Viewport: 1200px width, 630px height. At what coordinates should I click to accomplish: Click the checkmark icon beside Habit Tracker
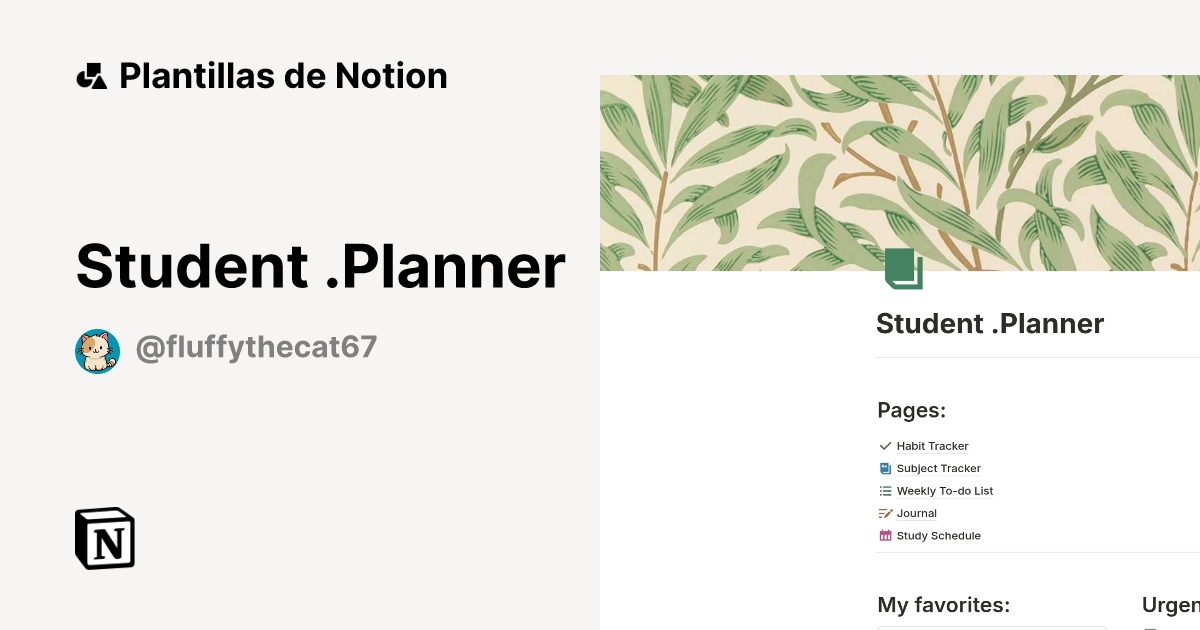click(x=885, y=446)
